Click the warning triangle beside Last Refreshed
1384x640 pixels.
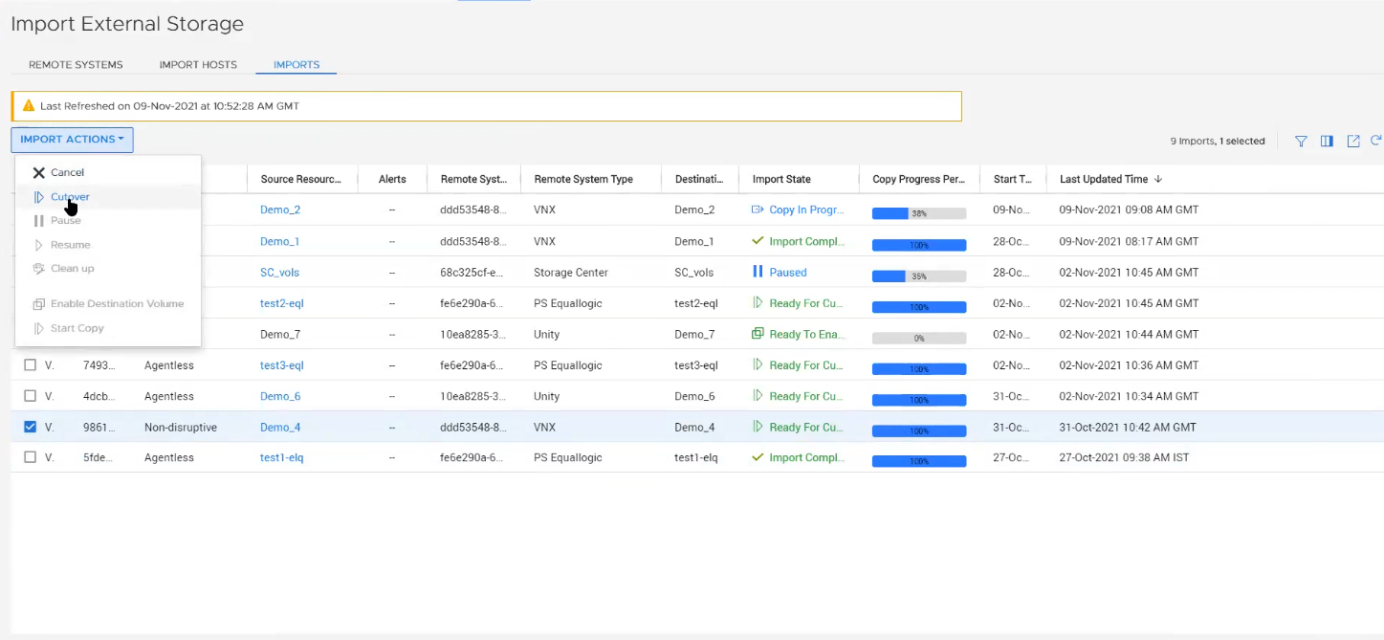[x=29, y=106]
